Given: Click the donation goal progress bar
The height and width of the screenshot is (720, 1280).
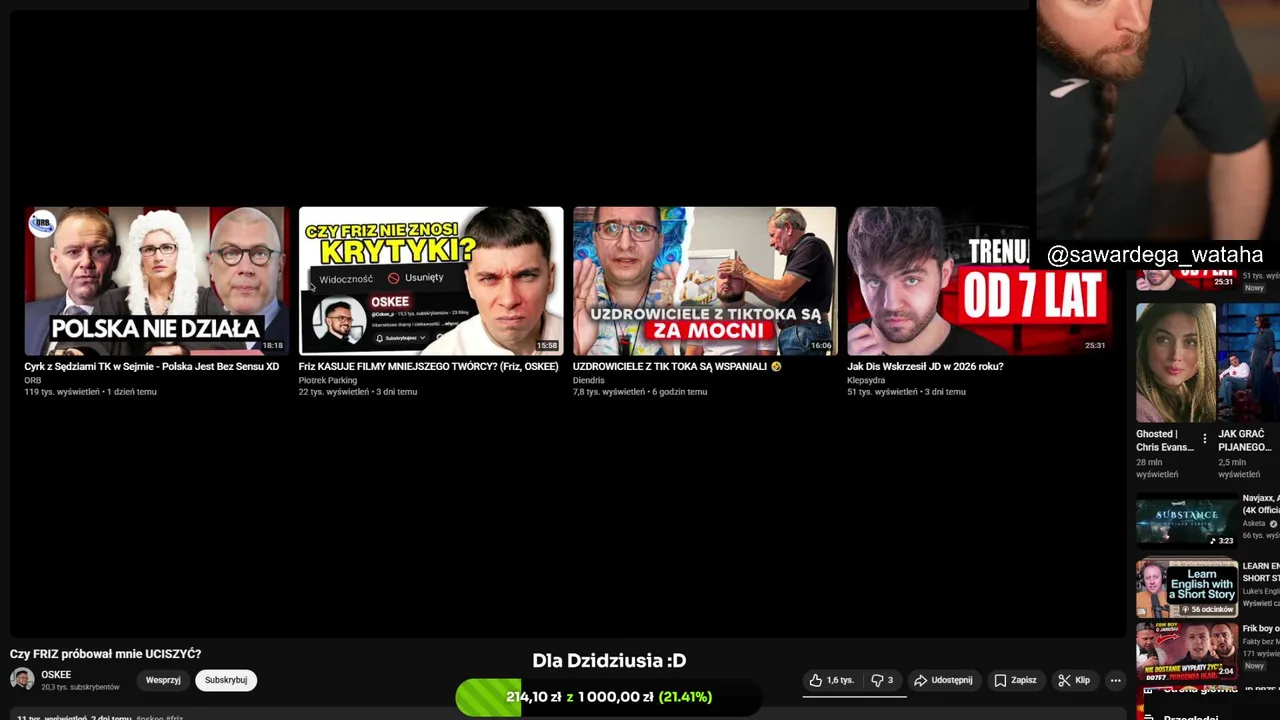Looking at the screenshot, I should click(609, 697).
